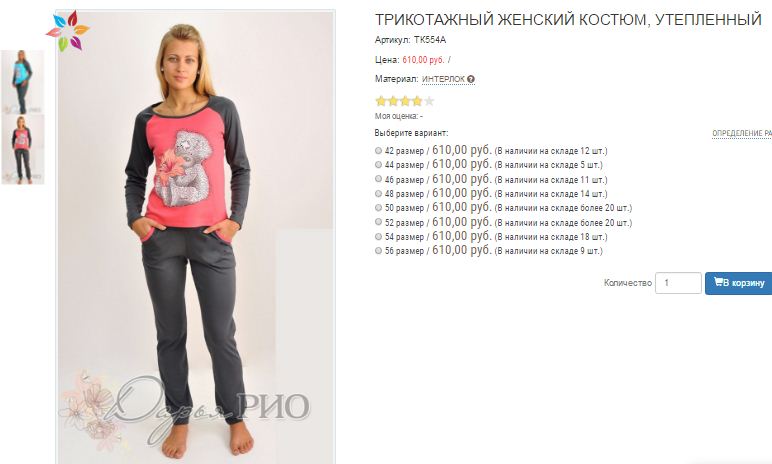Viewport: 772px width, 464px height.
Task: View the pink suit thumbnail
Action: (23, 150)
